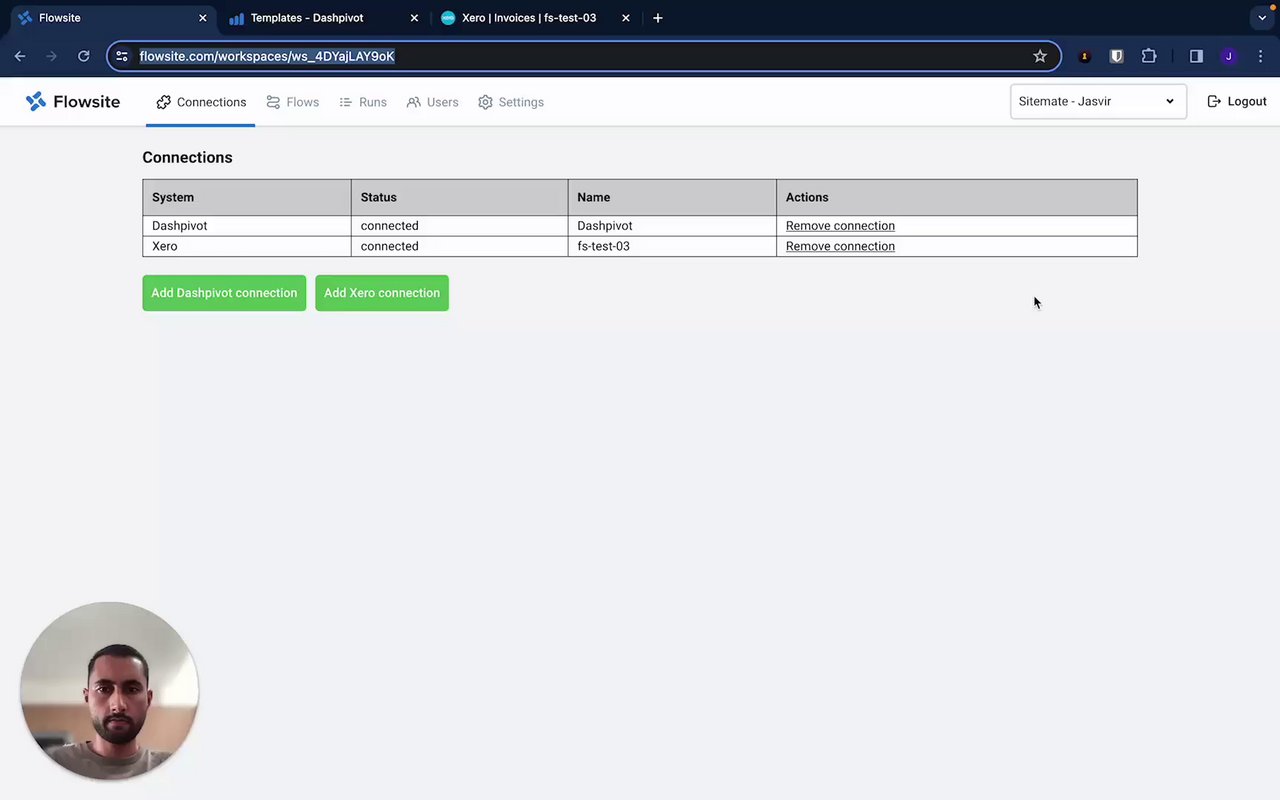Screen dimensions: 1280x800
Task: Click the Connections puzzle icon in nav
Action: 164,102
